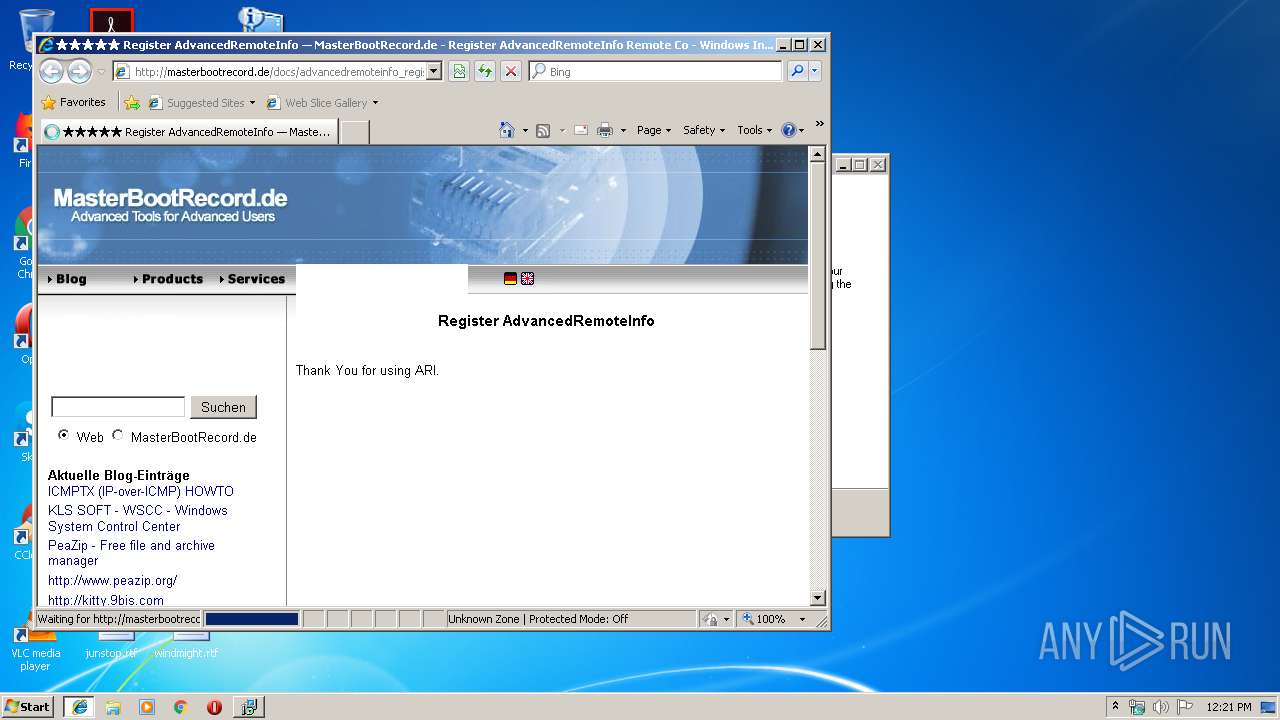Stop loading with the red X icon
Screen dimensions: 1280x720
click(511, 71)
